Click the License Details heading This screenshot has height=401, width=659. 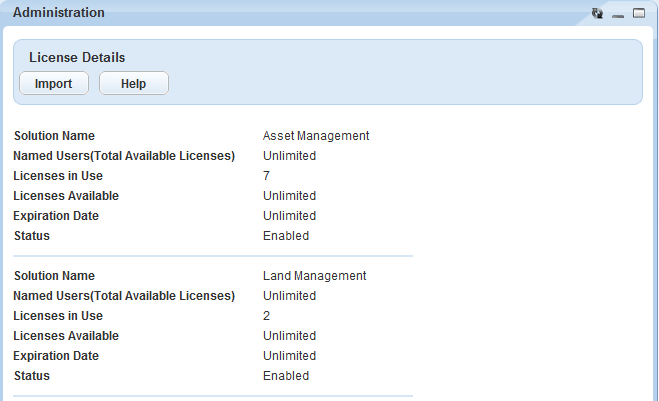click(77, 58)
